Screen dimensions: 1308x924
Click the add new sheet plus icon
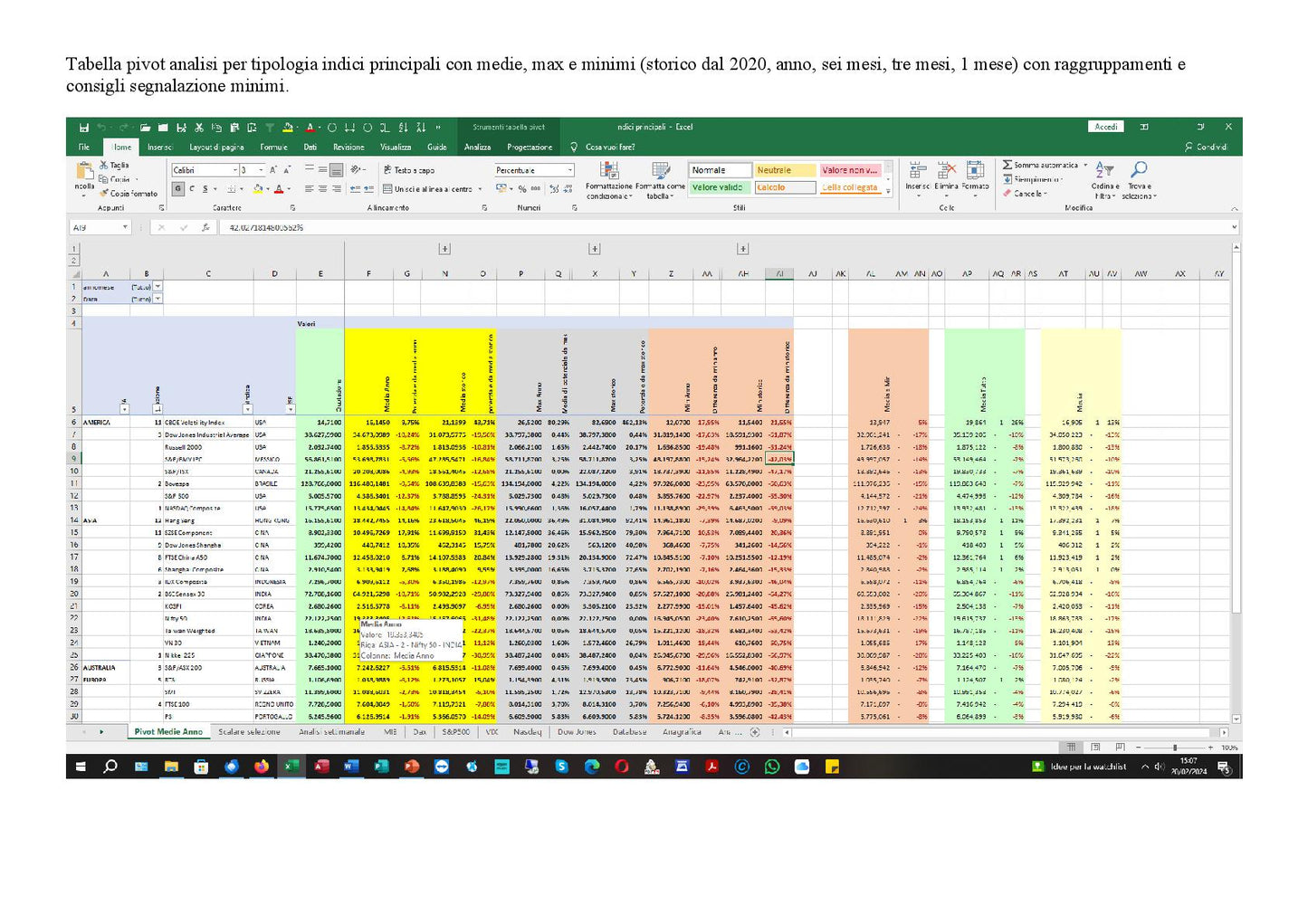pos(755,732)
